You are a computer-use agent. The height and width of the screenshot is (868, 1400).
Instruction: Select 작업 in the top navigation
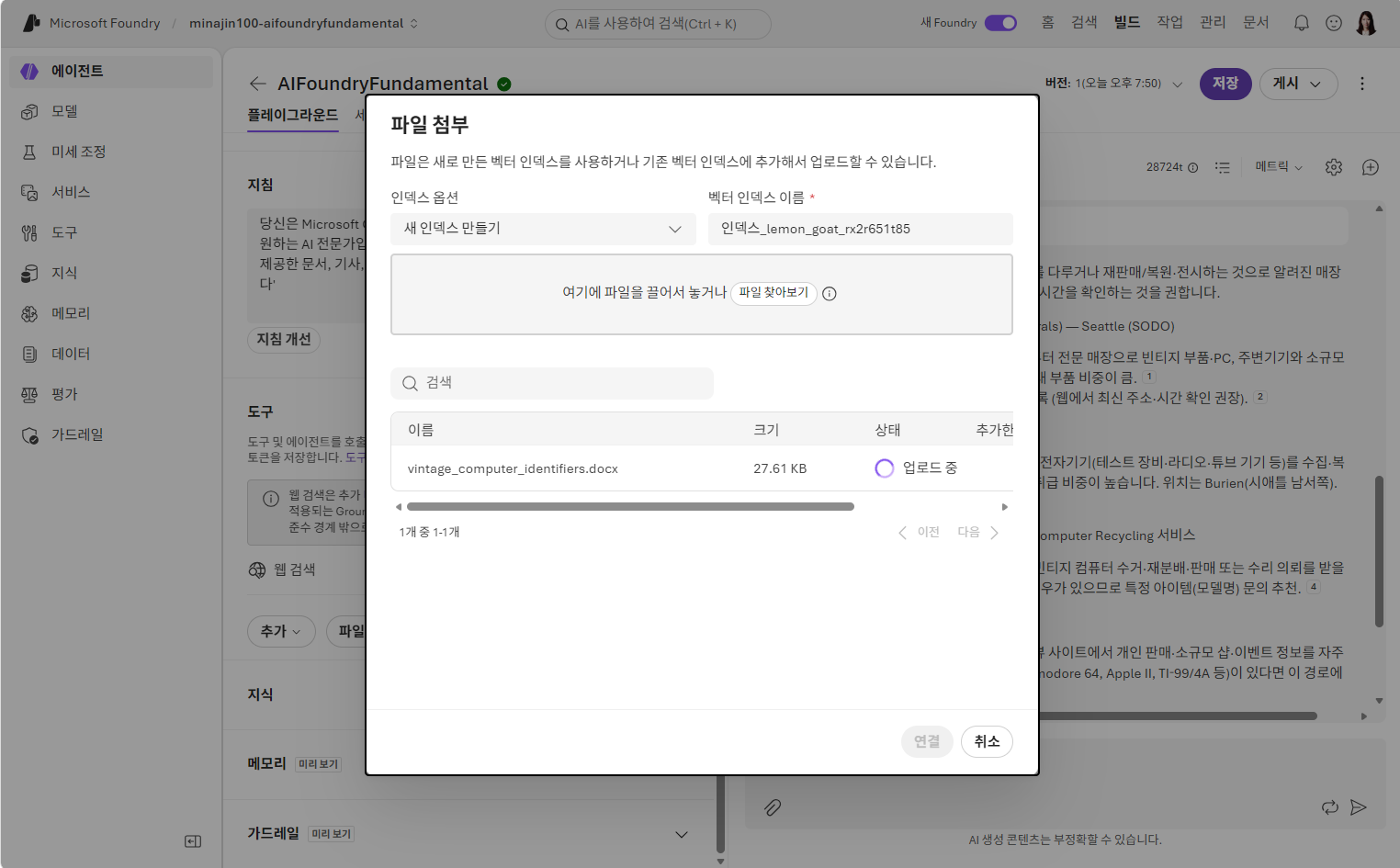click(x=1169, y=22)
